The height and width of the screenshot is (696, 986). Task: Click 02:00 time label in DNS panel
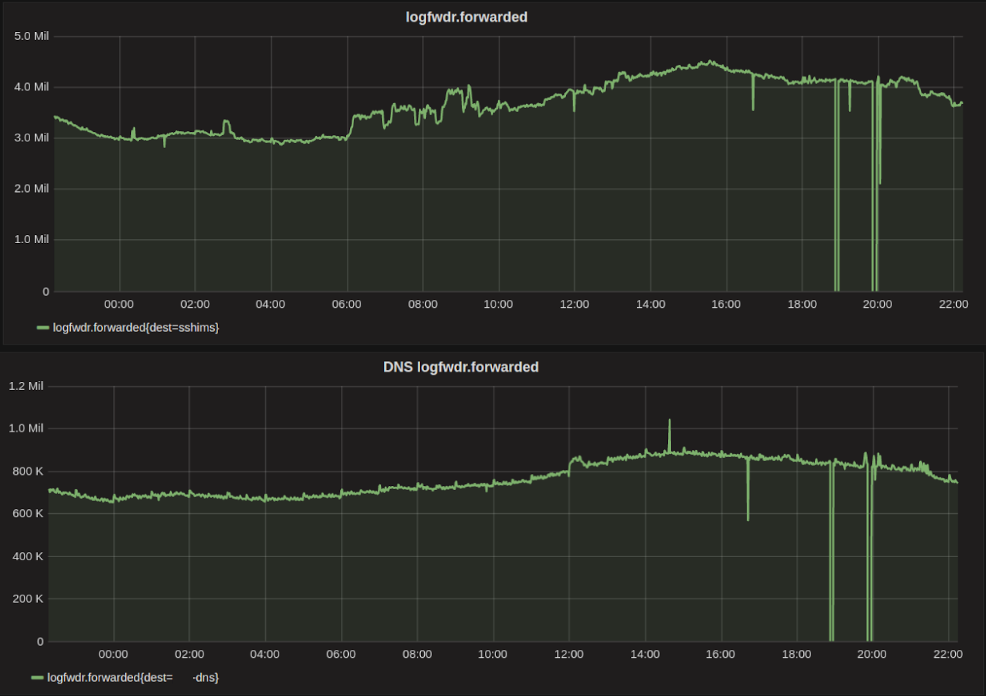[x=189, y=655]
